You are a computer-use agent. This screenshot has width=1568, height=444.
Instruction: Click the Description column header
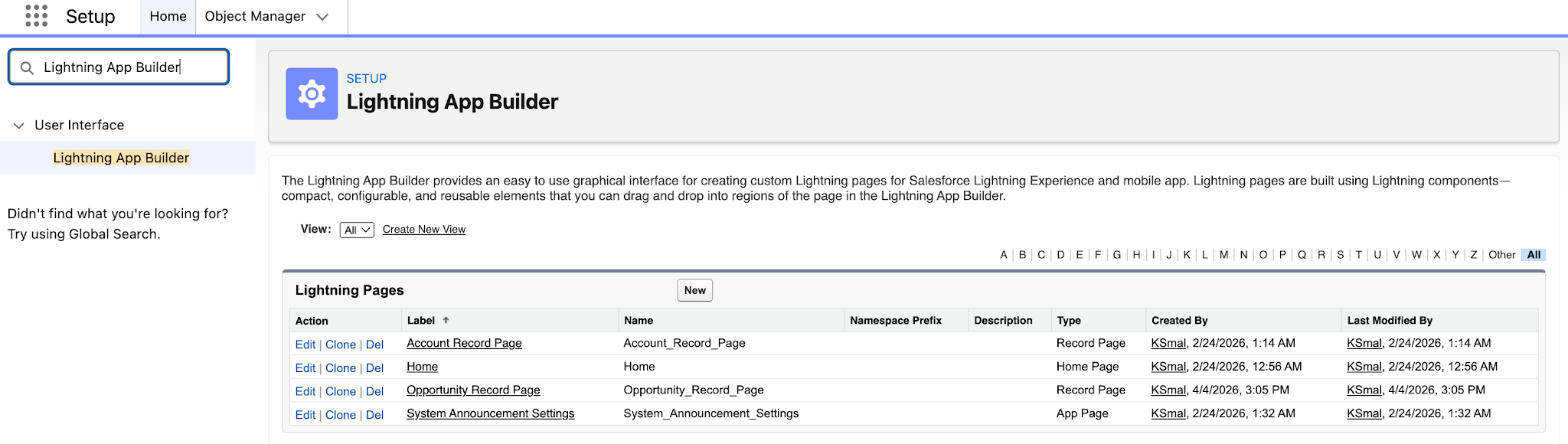[x=1003, y=321]
